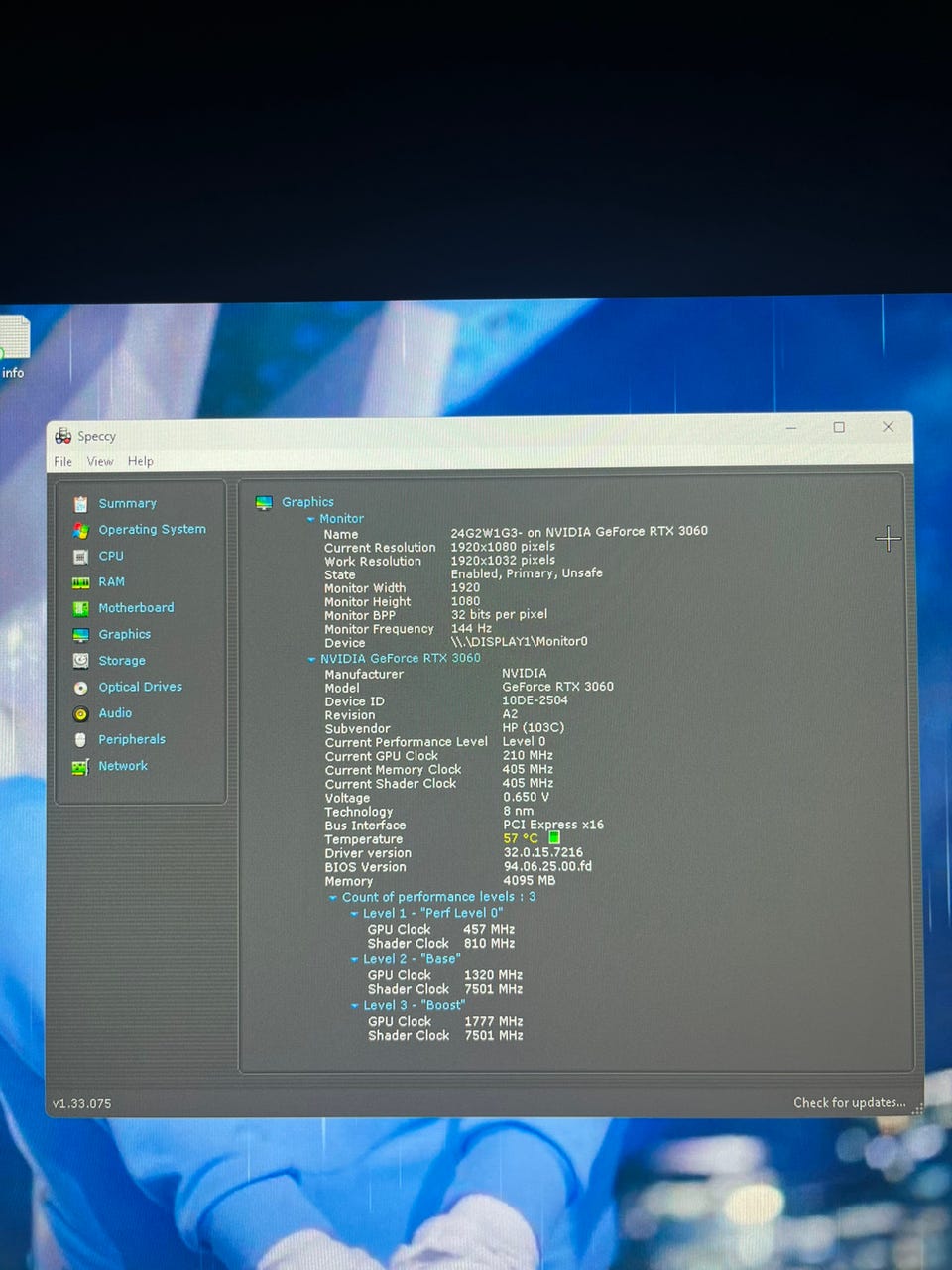The height and width of the screenshot is (1270, 952).
Task: Click the Network icon in sidebar
Action: coord(80,767)
